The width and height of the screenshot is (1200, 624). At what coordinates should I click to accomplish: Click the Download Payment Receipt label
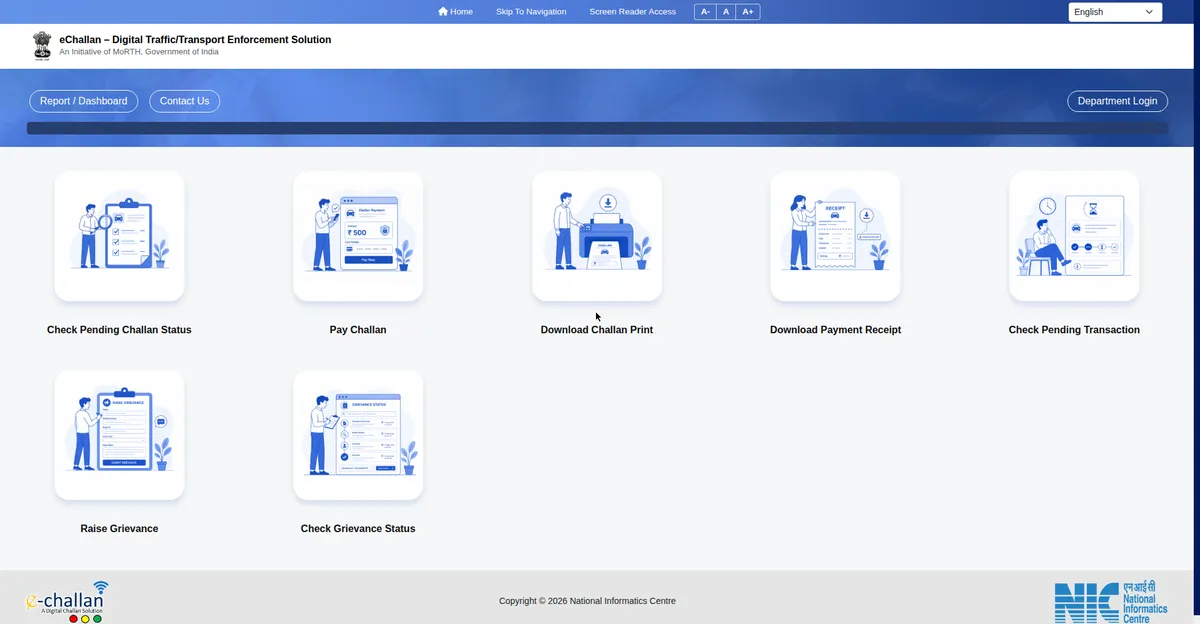[x=835, y=330]
